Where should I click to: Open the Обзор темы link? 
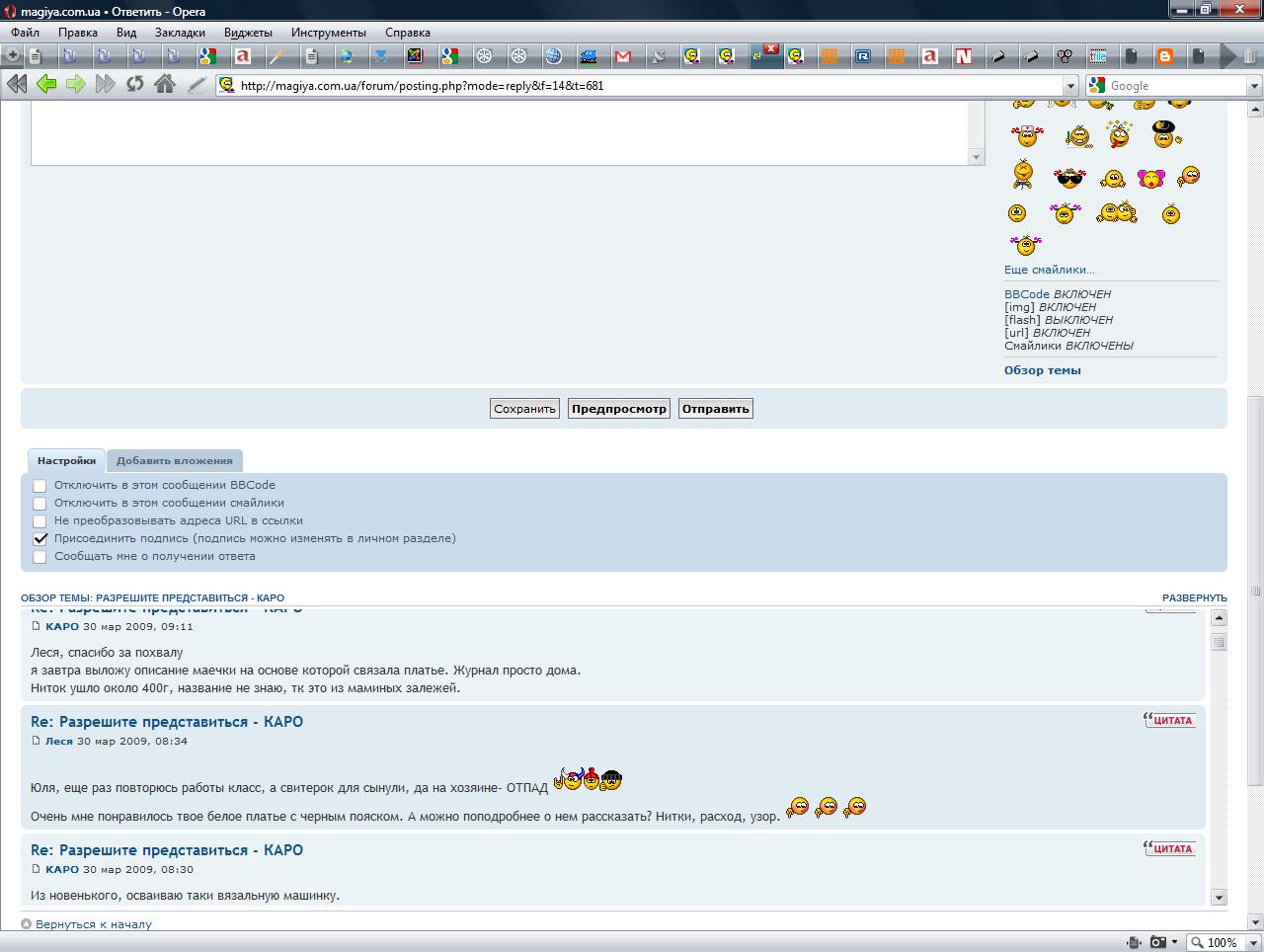point(1043,370)
